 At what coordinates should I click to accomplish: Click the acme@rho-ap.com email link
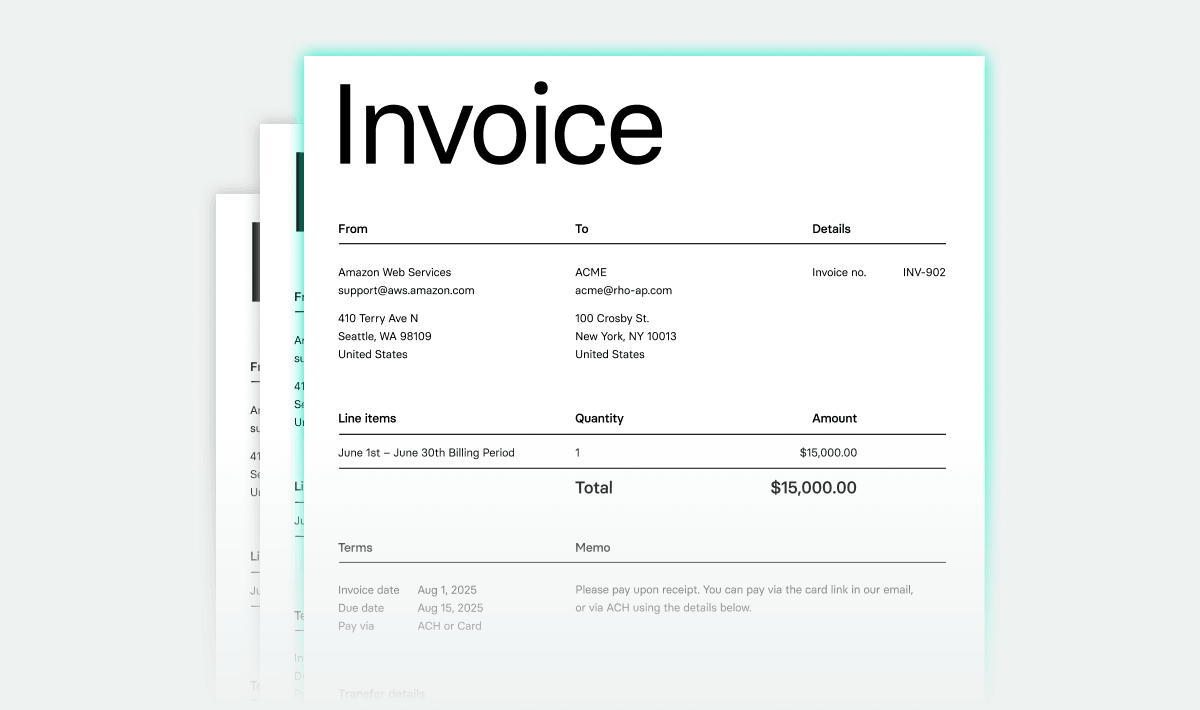(623, 290)
